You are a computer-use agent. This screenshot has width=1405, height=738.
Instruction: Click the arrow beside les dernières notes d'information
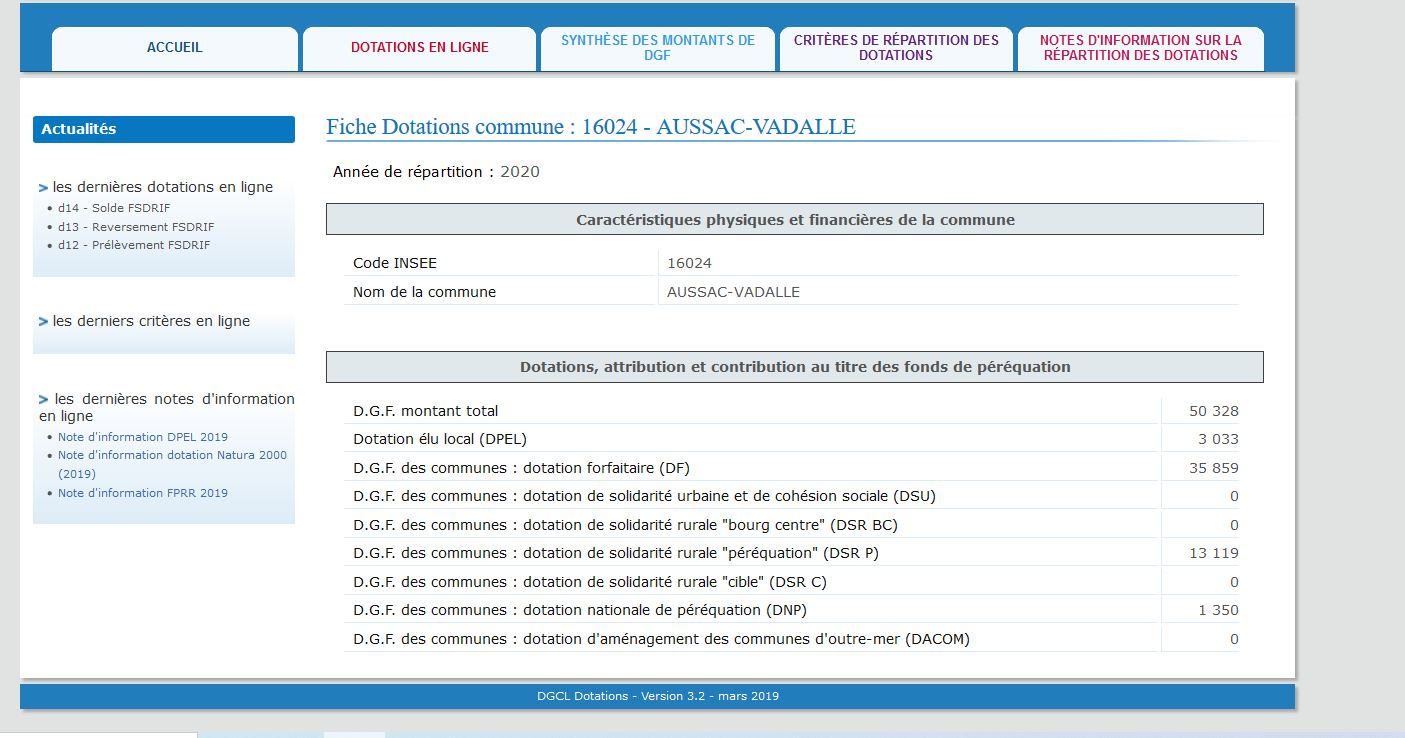(x=43, y=399)
